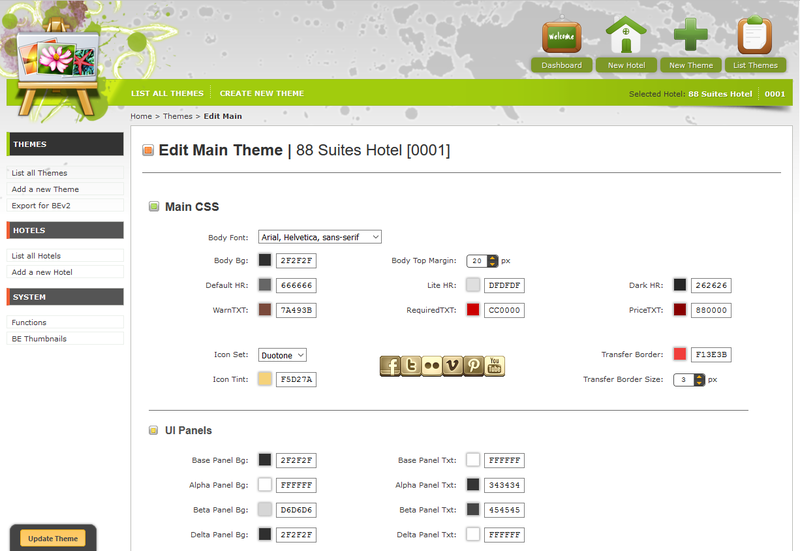
Task: Click the YouTube social icon preview
Action: point(495,366)
